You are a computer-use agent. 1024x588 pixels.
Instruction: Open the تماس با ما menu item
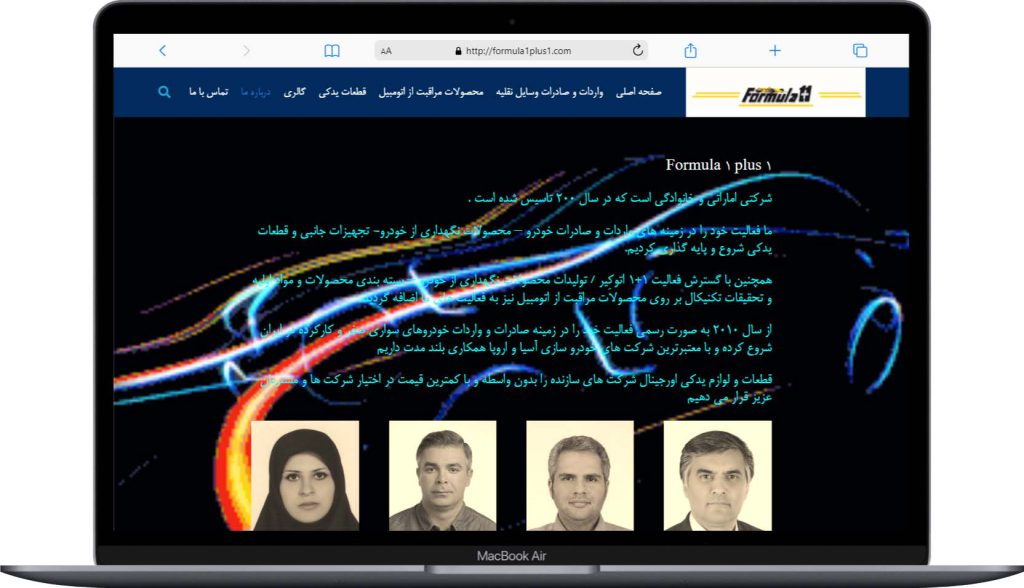[208, 92]
